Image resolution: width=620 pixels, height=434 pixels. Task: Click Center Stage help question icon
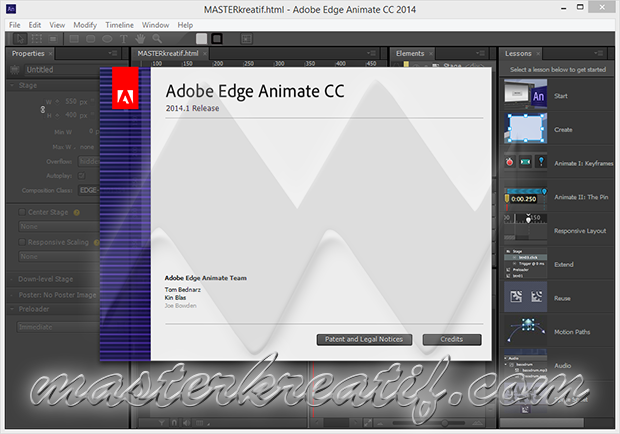click(77, 213)
